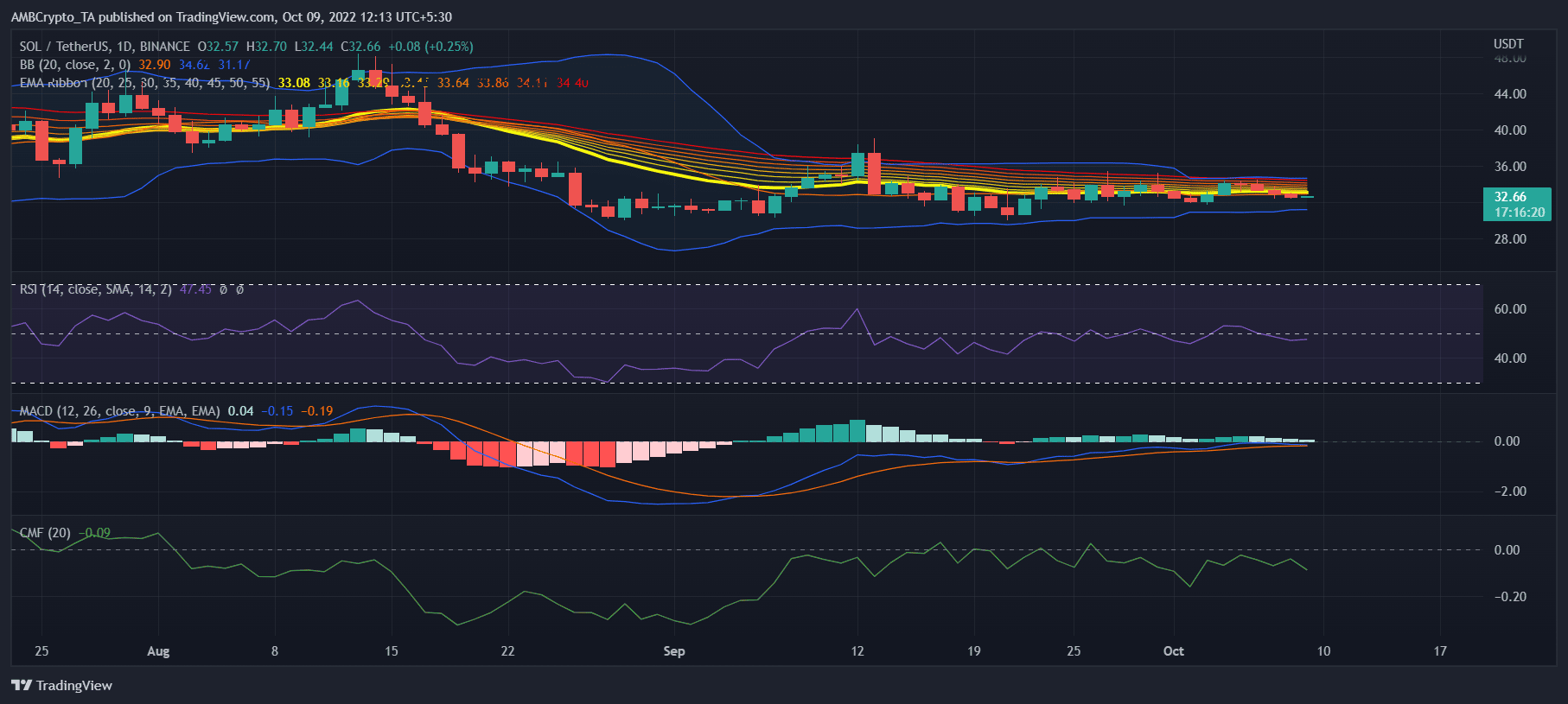The width and height of the screenshot is (1568, 704).
Task: Click the -2.00 level on MACD scale
Action: 1509,492
